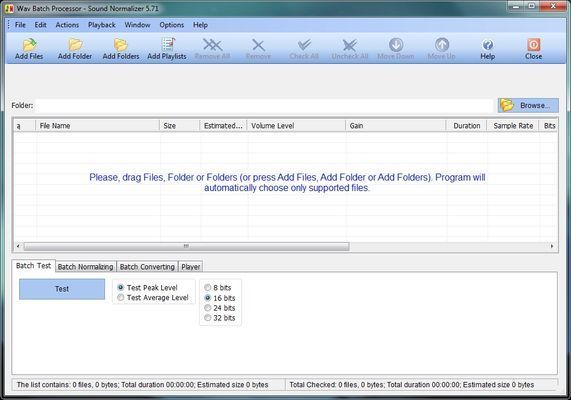Open Help from the toolbar
This screenshot has height=400, width=571.
(488, 49)
